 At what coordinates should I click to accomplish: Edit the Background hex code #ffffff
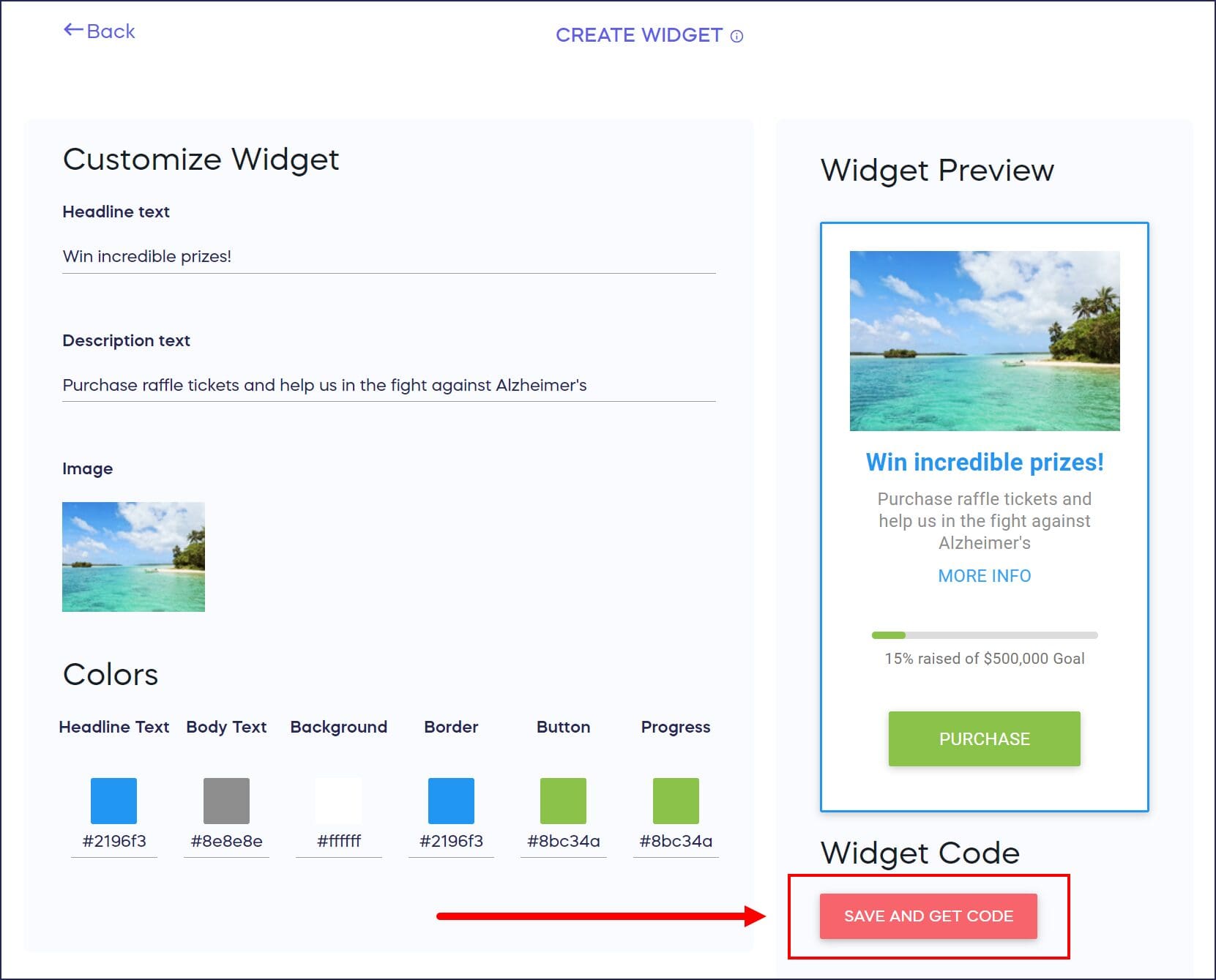[x=339, y=842]
